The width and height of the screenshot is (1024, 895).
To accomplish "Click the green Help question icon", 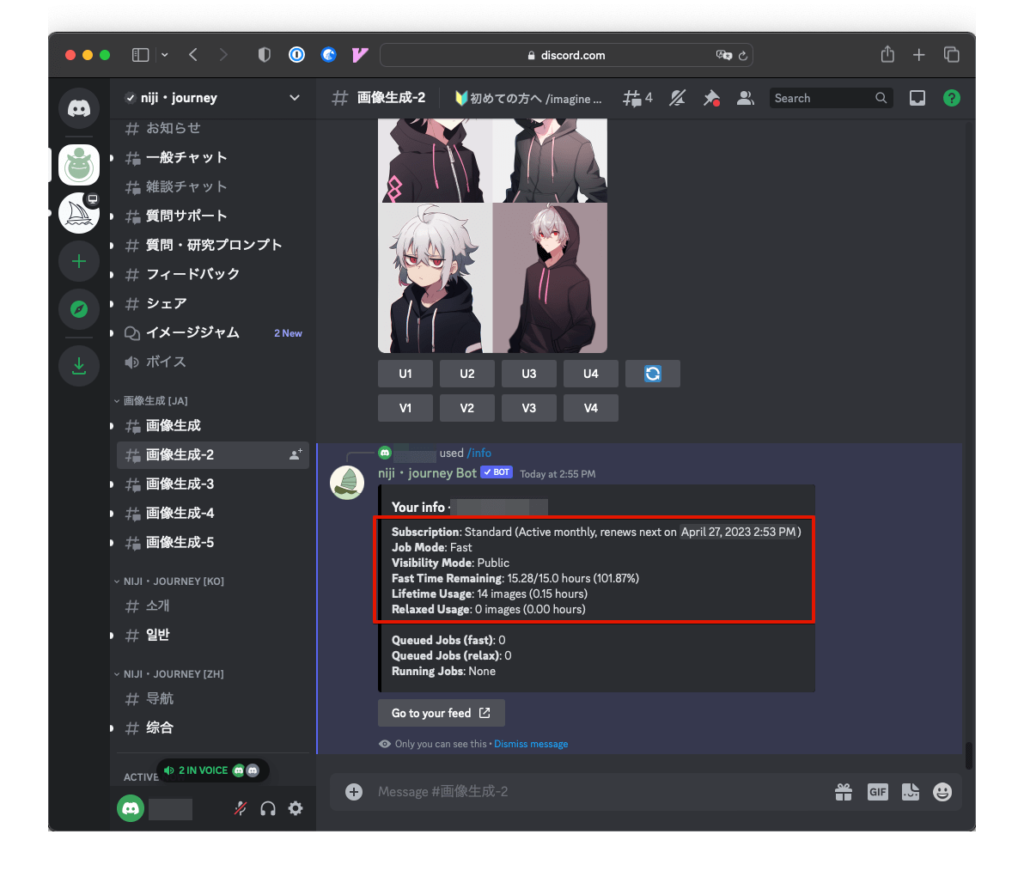I will (x=952, y=98).
